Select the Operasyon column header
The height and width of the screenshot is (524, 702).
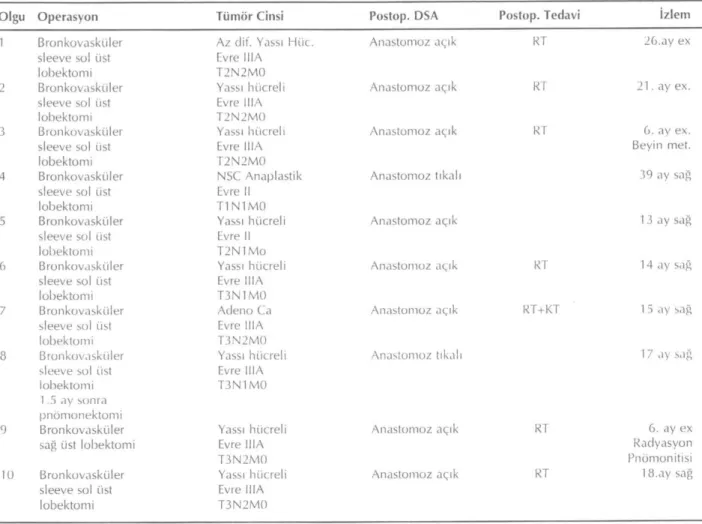68,17
